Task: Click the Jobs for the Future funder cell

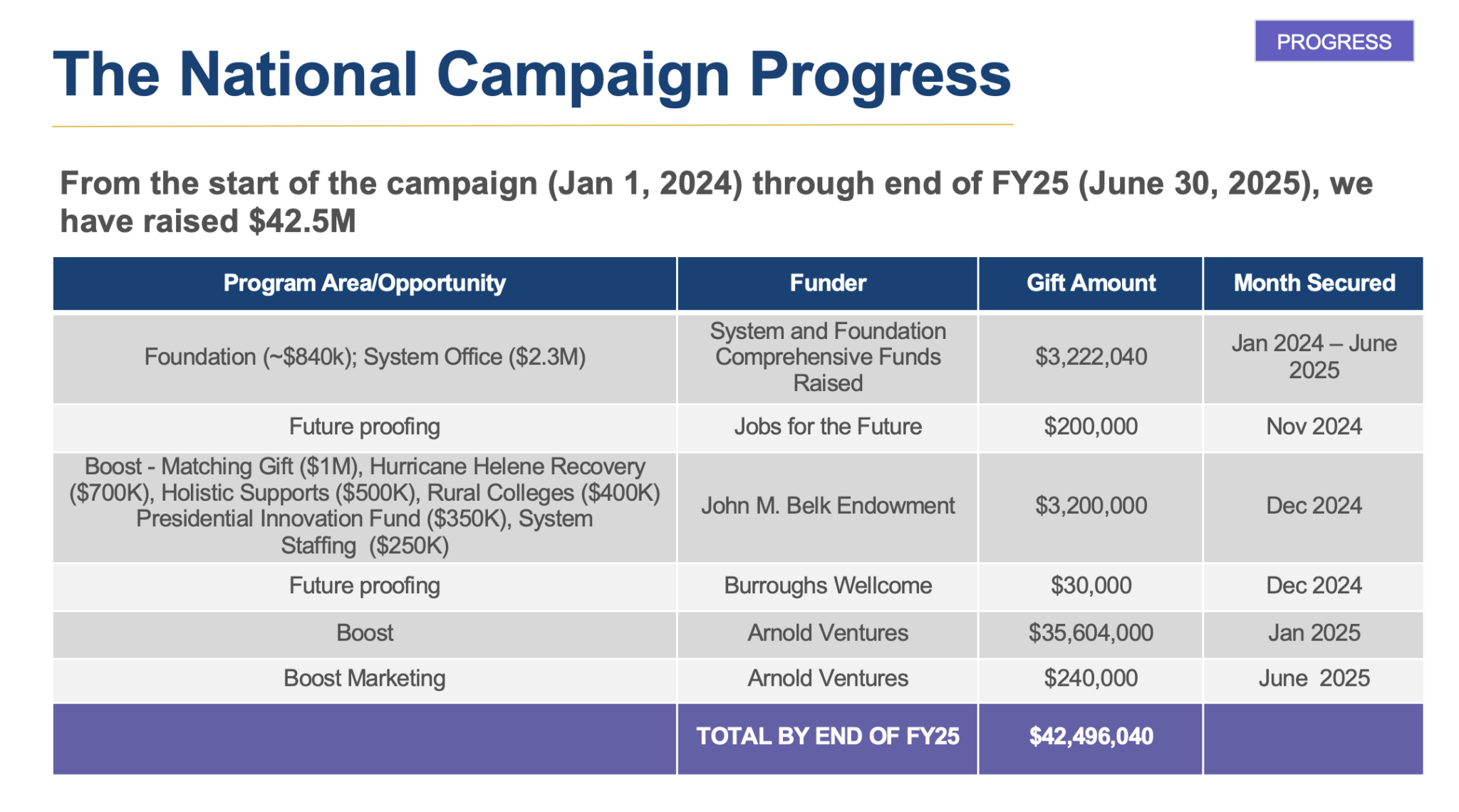Action: click(x=828, y=427)
